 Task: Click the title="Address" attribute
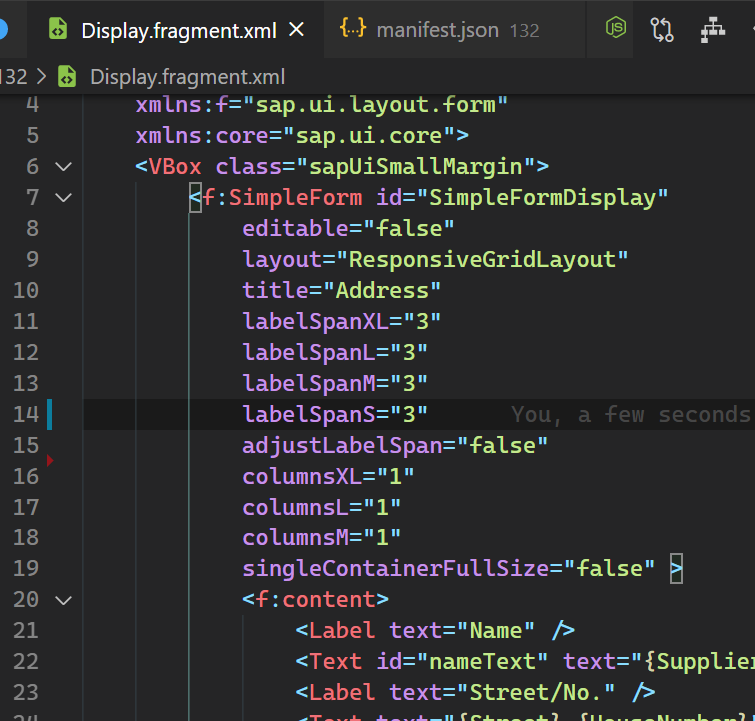click(341, 290)
